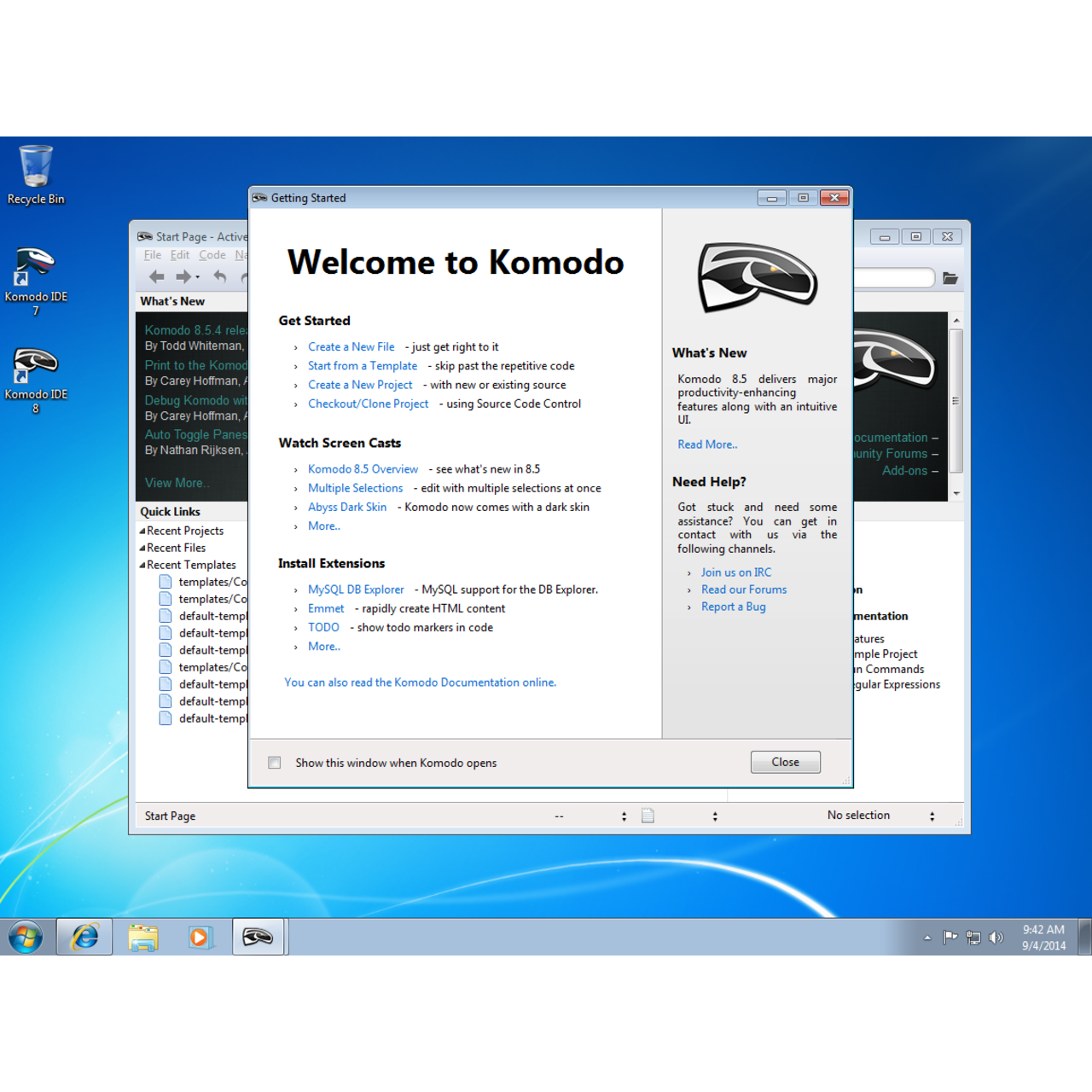Open the Recycle Bin desktop icon
Screen dimensions: 1092x1092
(x=36, y=175)
